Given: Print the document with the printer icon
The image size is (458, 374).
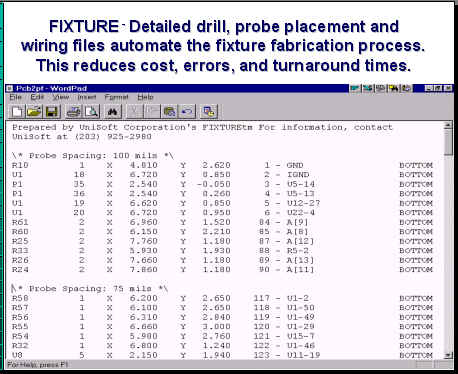Looking at the screenshot, I should click(73, 112).
